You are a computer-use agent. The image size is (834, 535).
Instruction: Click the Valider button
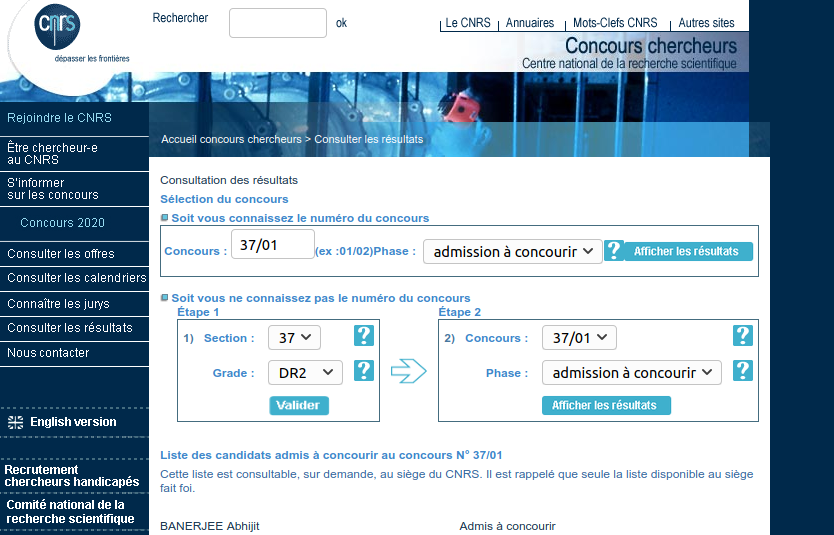[x=299, y=405]
